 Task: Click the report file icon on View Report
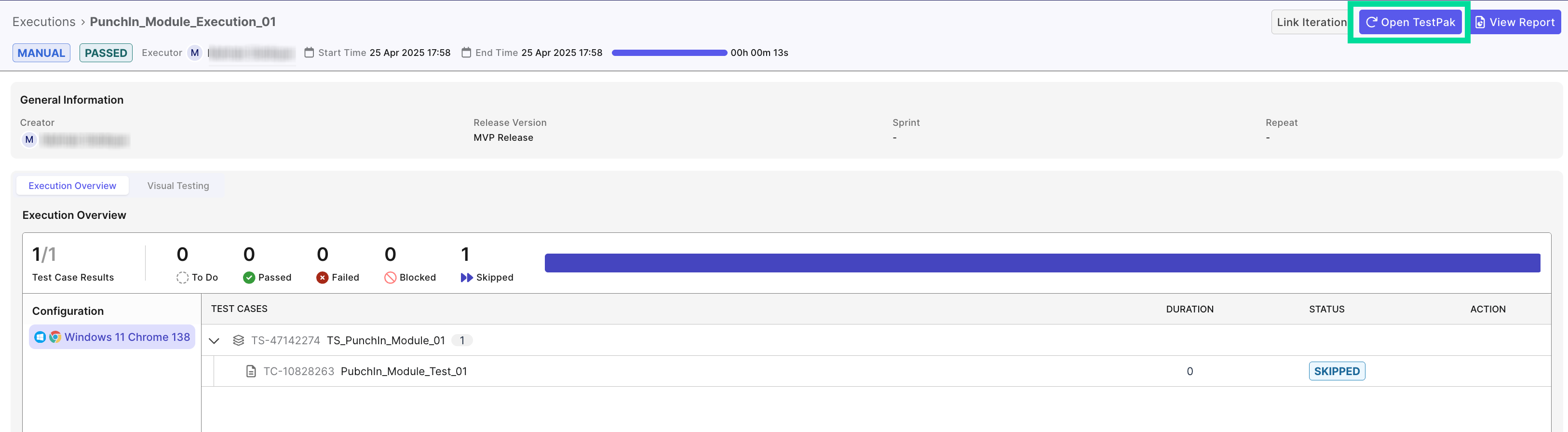(1480, 23)
